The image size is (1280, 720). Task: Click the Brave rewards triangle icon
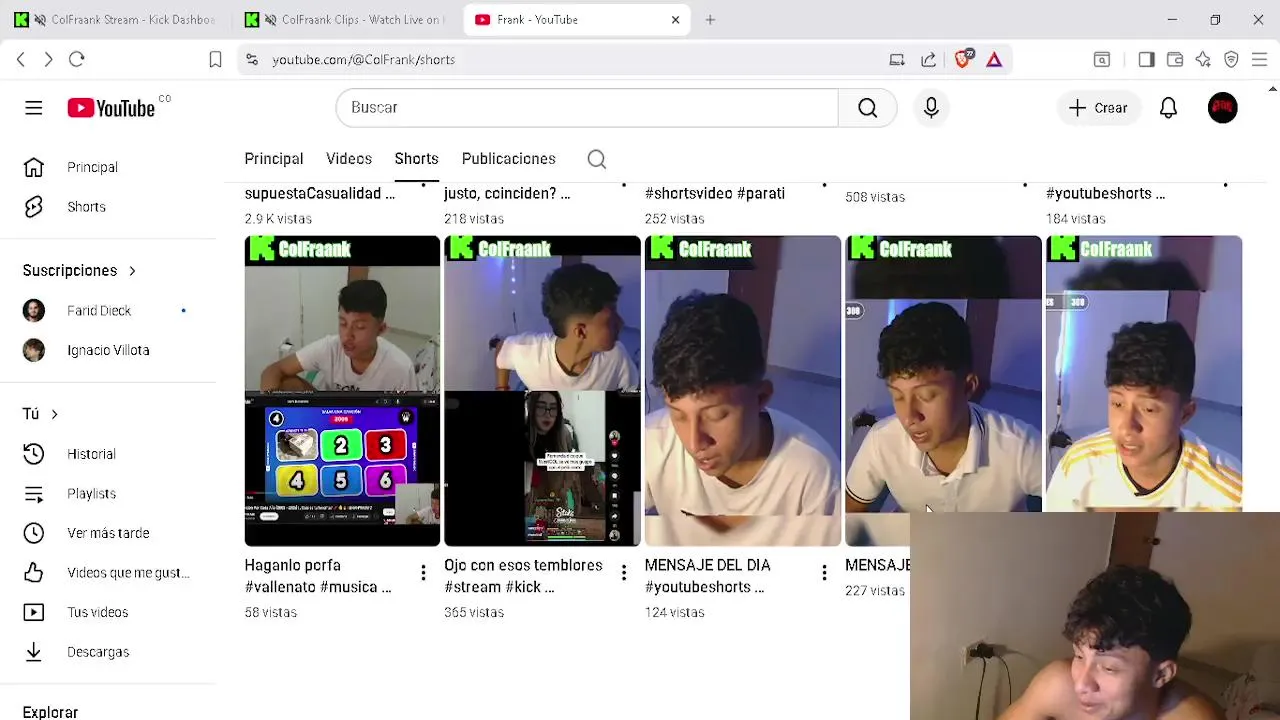click(x=994, y=60)
